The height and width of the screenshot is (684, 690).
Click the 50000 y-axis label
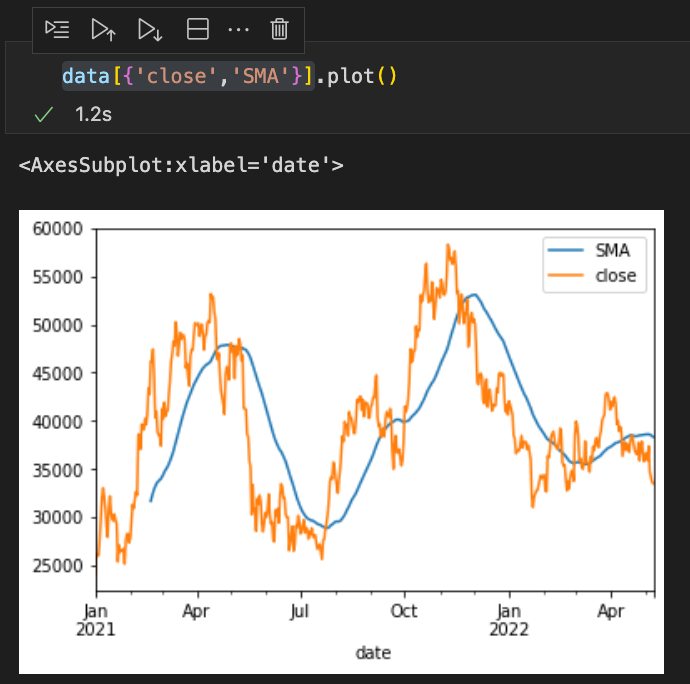58,326
